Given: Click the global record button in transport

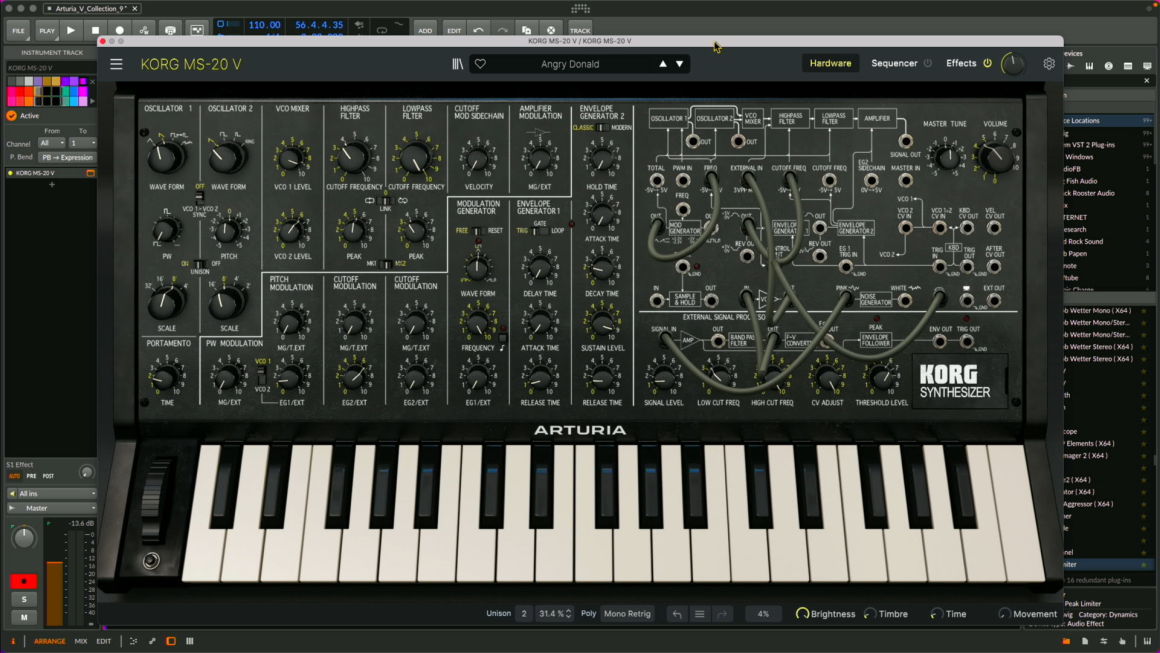Looking at the screenshot, I should 119,30.
